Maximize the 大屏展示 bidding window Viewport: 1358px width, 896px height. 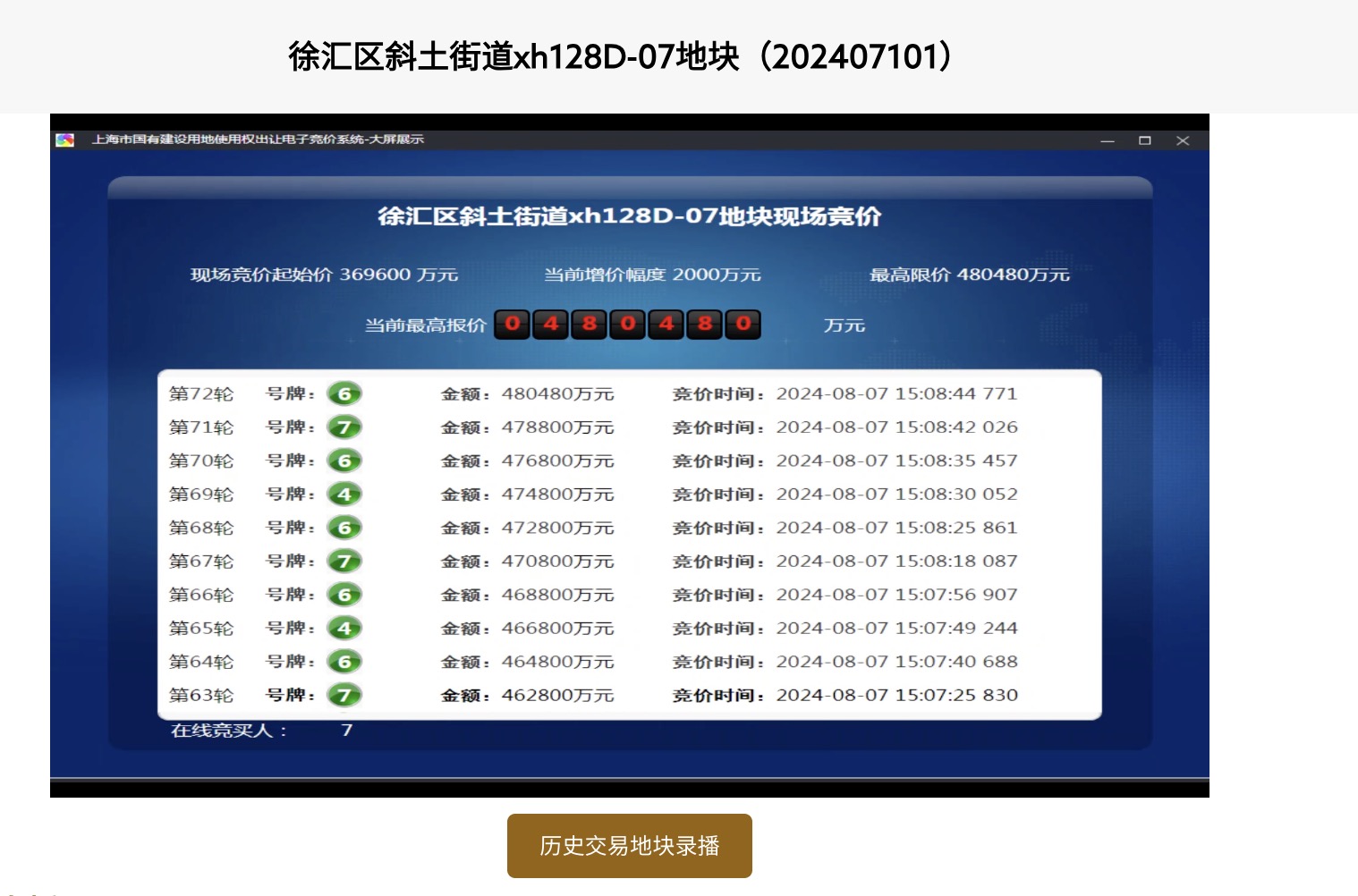point(1145,141)
